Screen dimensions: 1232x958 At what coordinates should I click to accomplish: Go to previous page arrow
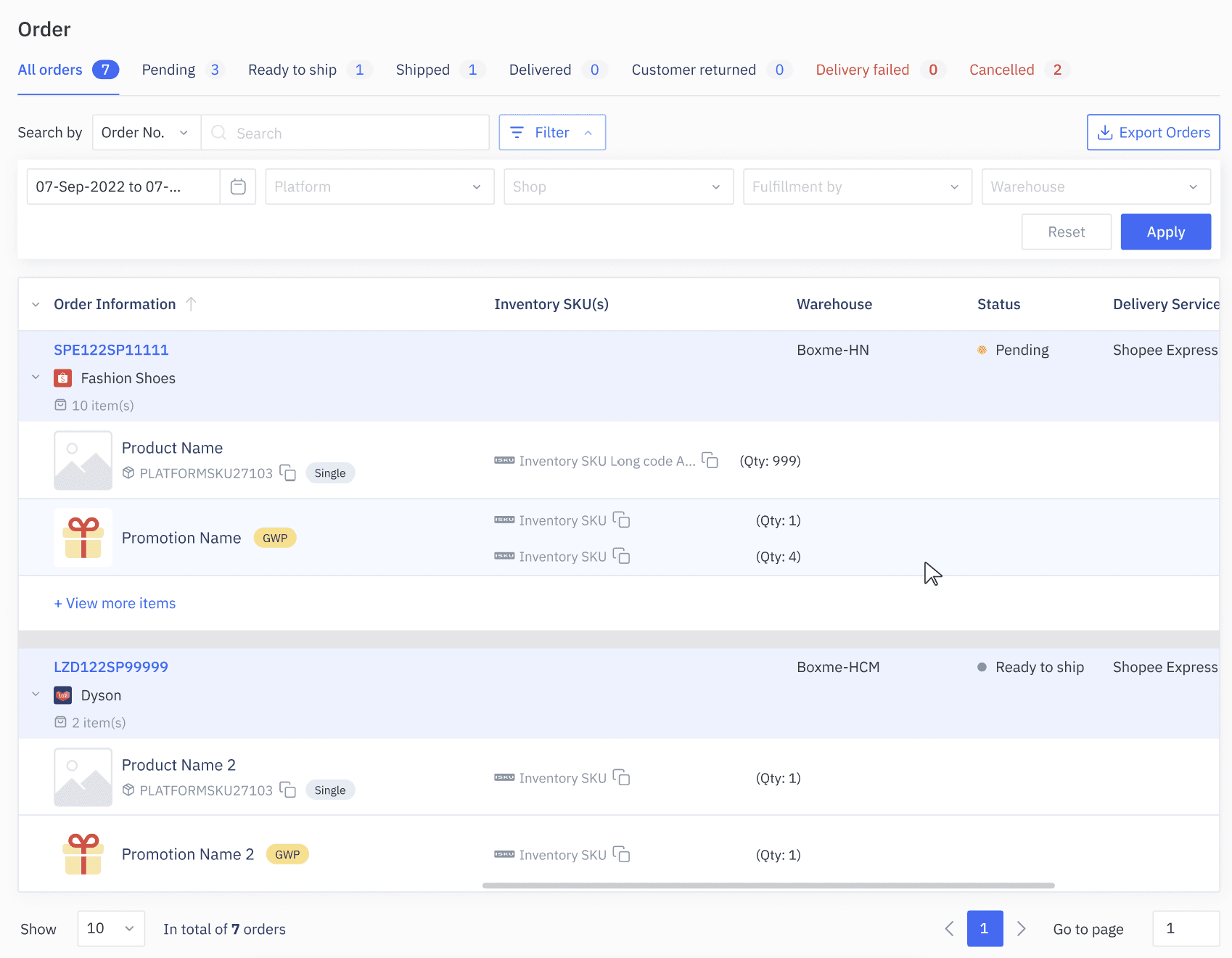[x=949, y=929]
